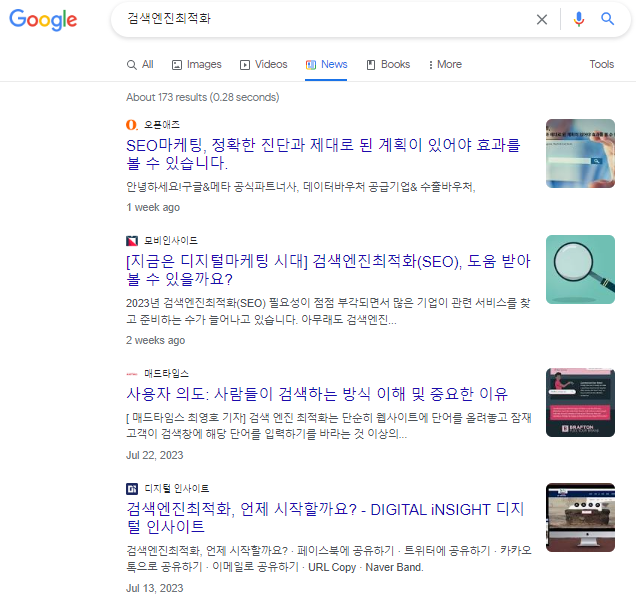Click the 모비인사이트 source favicon
The image size is (636, 596).
[x=132, y=241]
